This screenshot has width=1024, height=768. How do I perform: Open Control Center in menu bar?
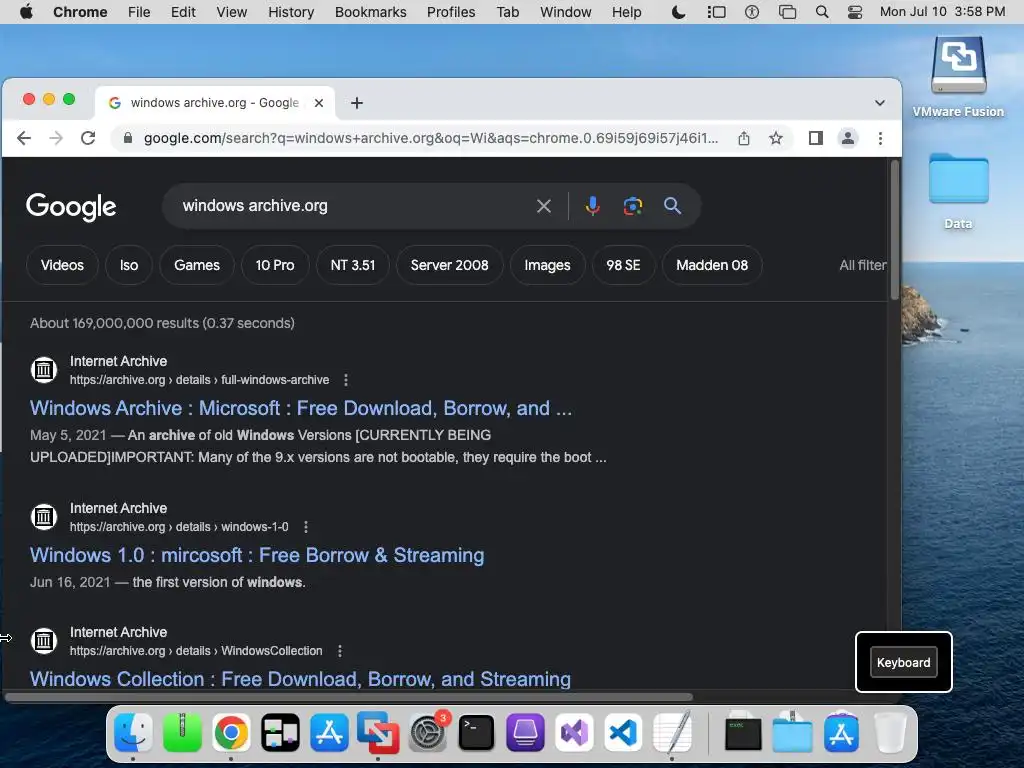[x=855, y=12]
